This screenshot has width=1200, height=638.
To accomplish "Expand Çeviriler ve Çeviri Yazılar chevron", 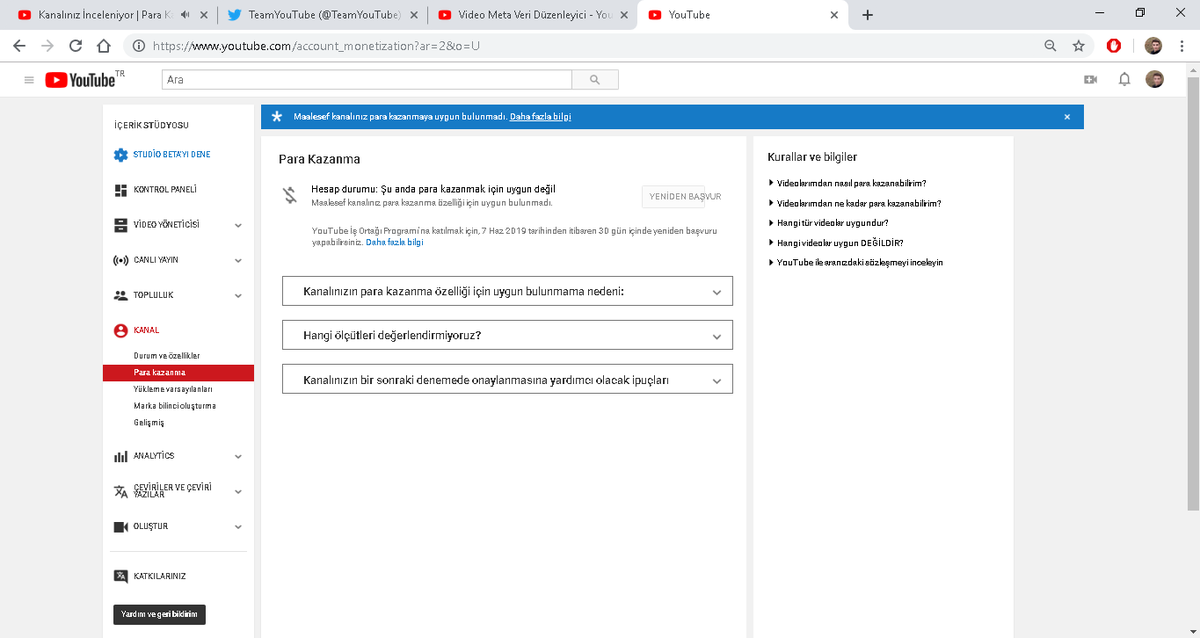I will tap(238, 492).
